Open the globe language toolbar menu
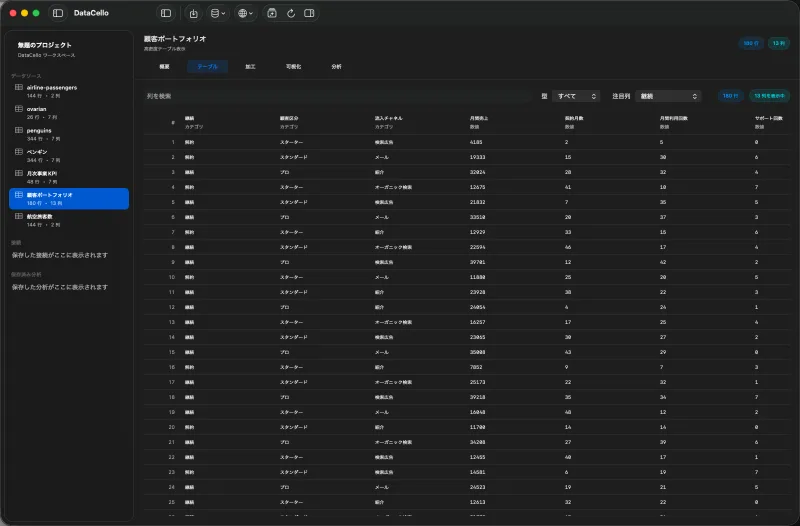This screenshot has width=800, height=526. point(245,13)
